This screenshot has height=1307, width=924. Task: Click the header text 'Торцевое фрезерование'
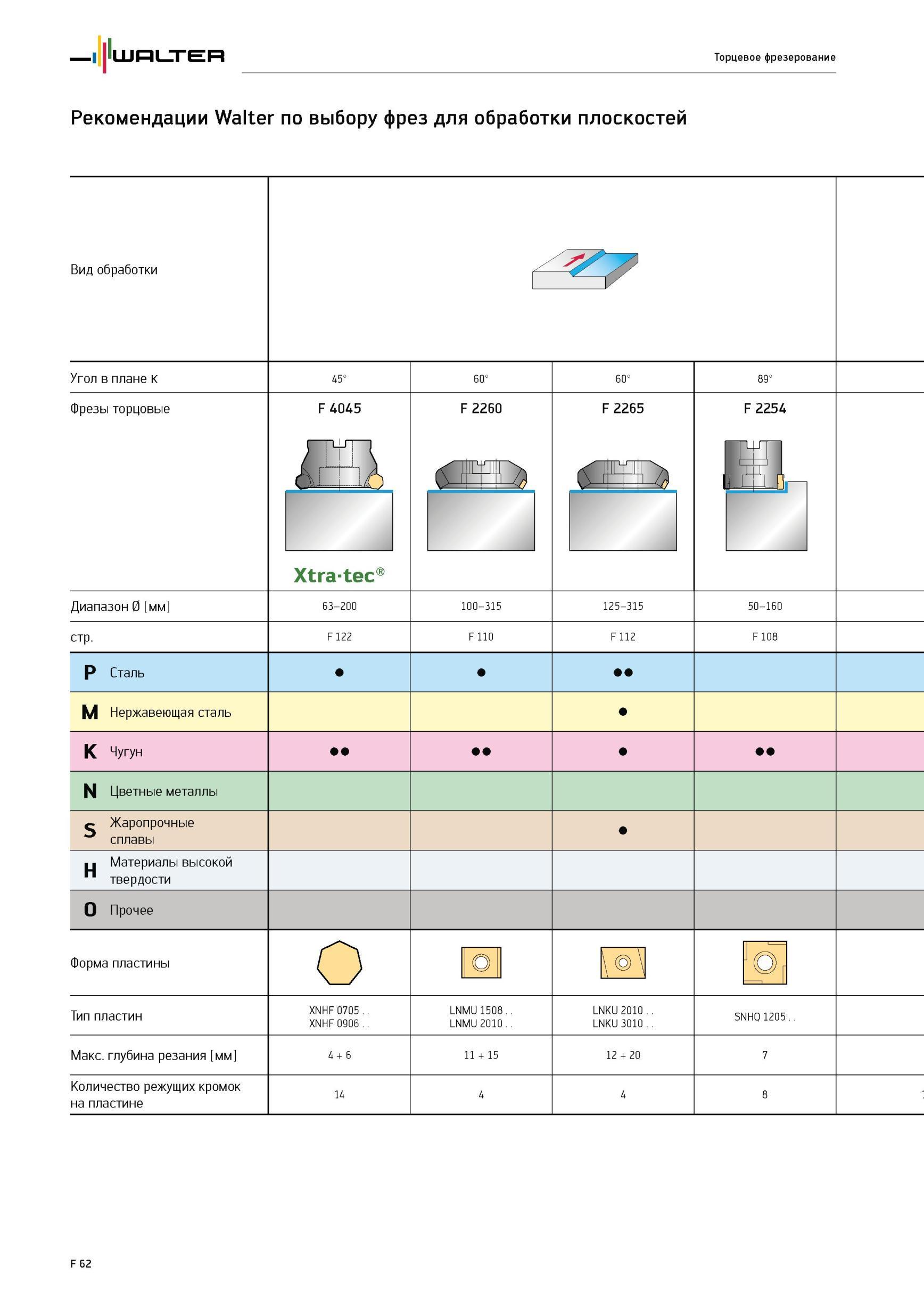pos(775,57)
